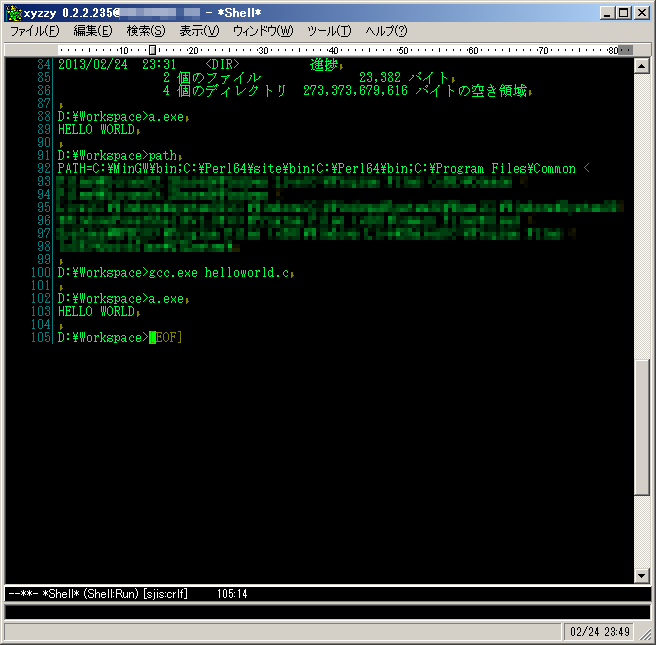Click the cursor position 105:14 in mode line
656x645 pixels.
point(232,594)
